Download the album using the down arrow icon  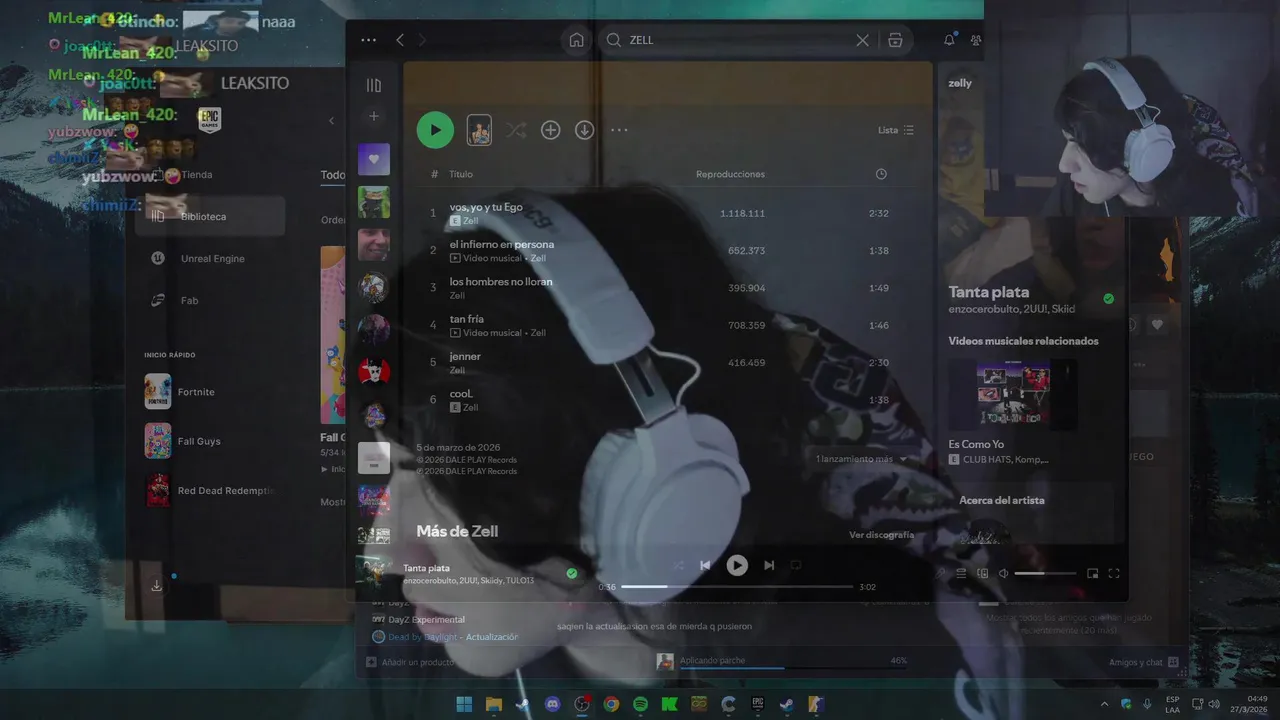point(585,130)
